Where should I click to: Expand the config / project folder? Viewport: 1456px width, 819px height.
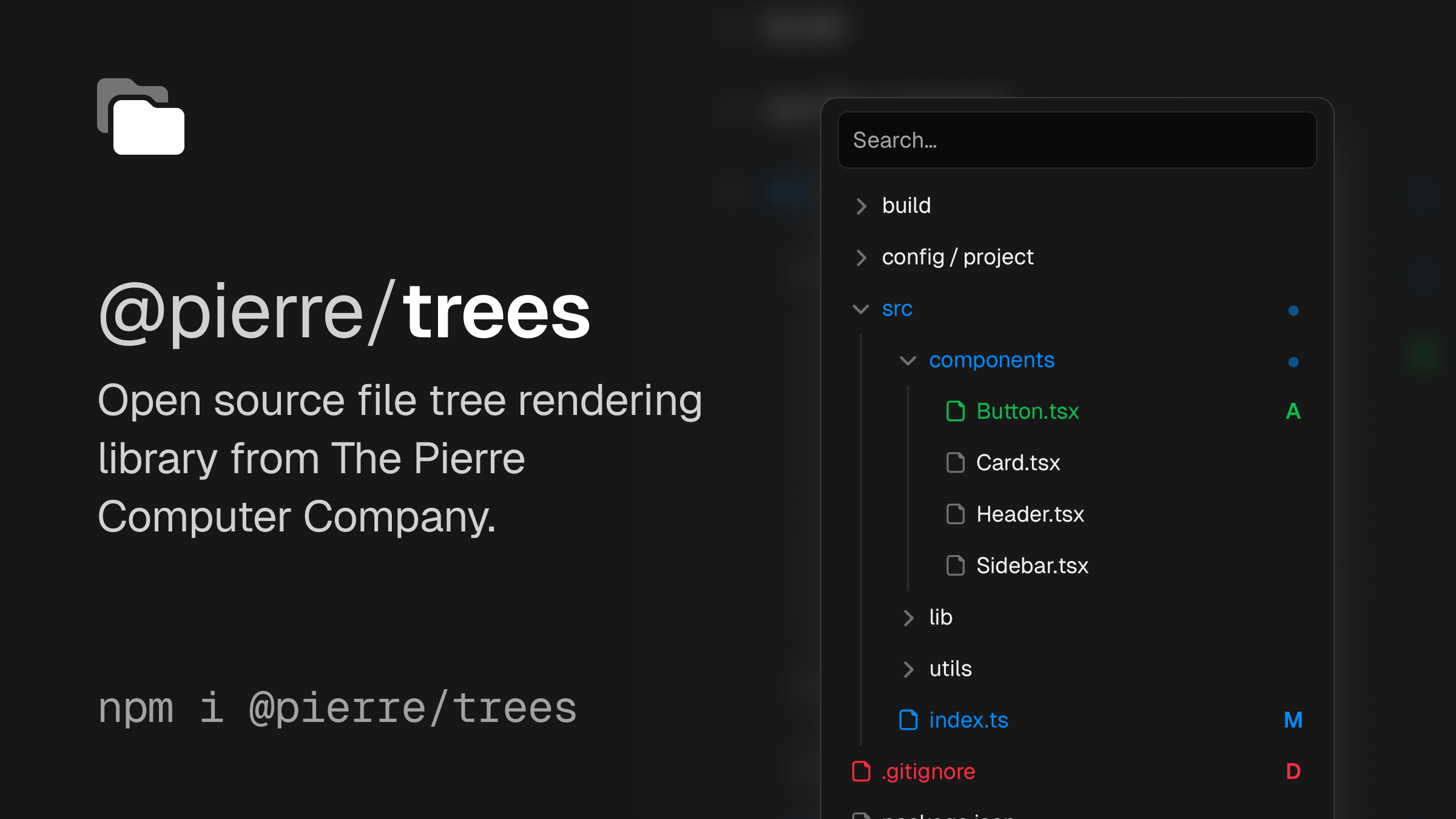pos(862,257)
